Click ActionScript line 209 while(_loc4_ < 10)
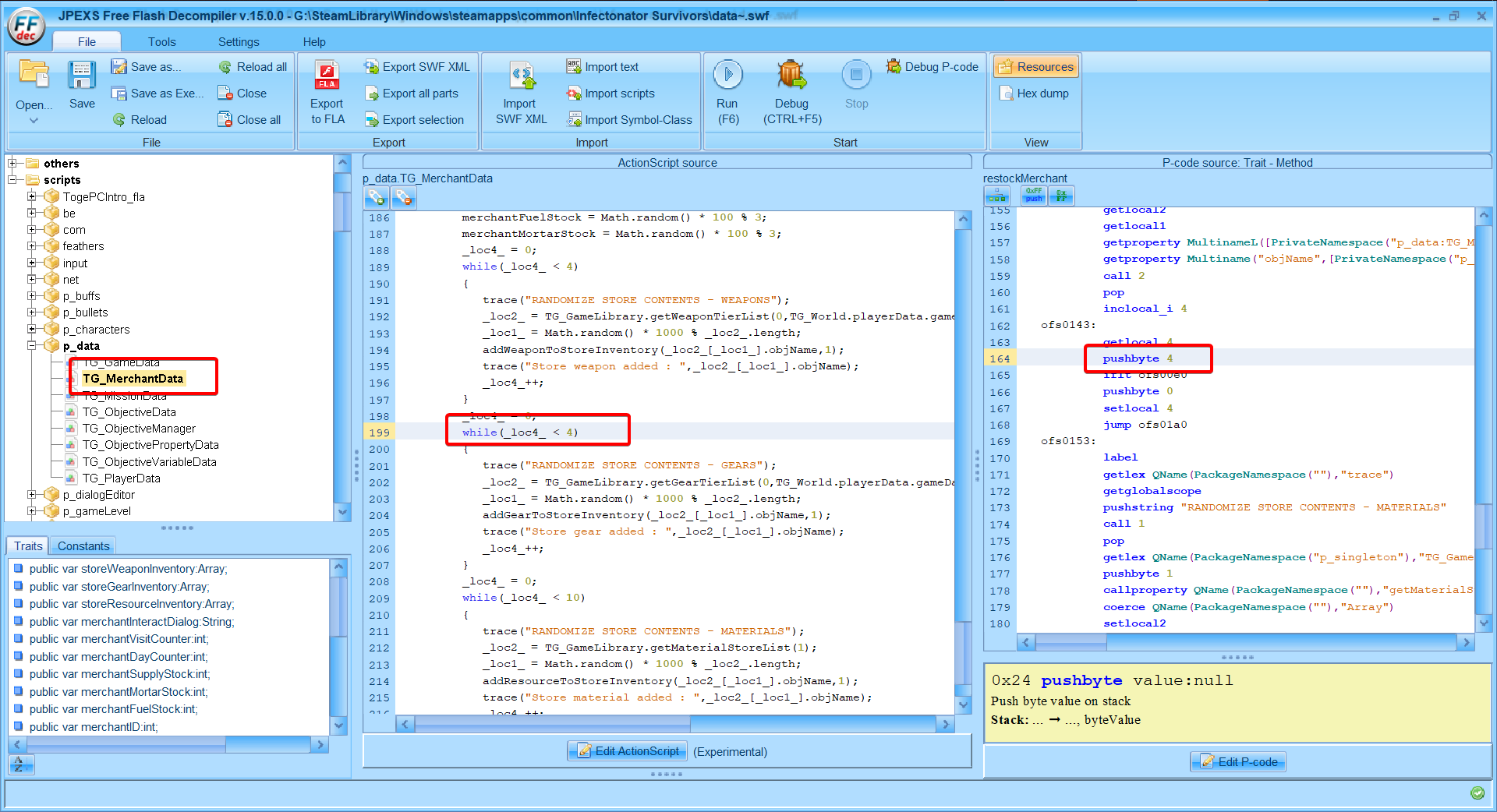The width and height of the screenshot is (1497, 812). pos(523,598)
